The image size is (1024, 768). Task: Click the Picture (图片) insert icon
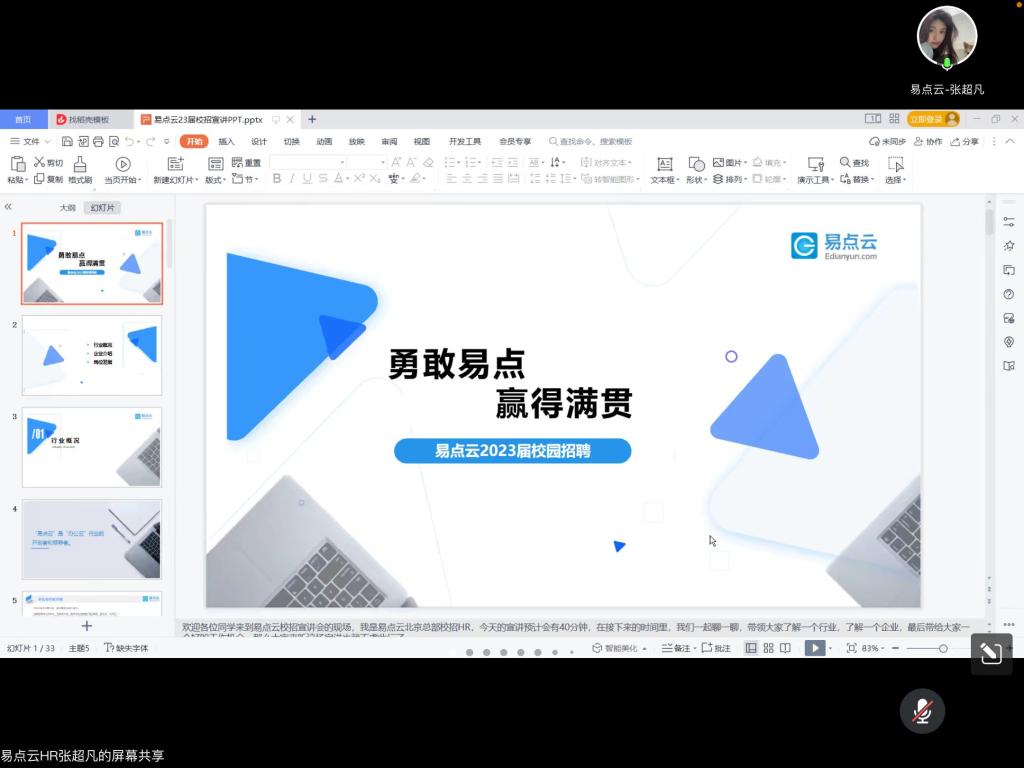click(718, 162)
